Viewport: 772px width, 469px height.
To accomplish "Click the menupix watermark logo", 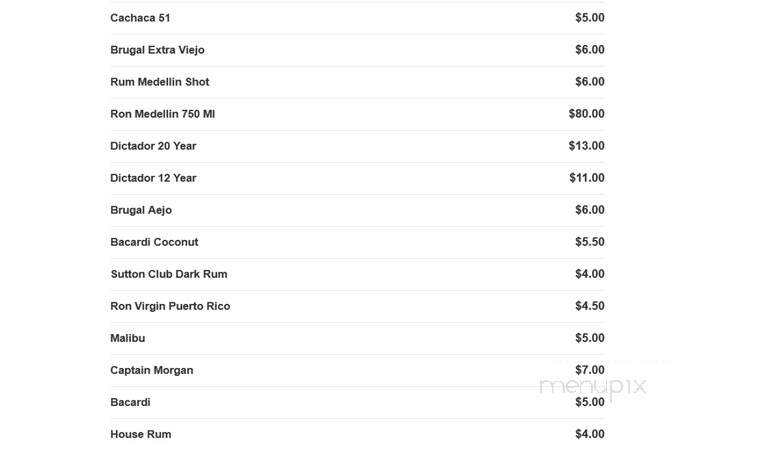I will (593, 387).
